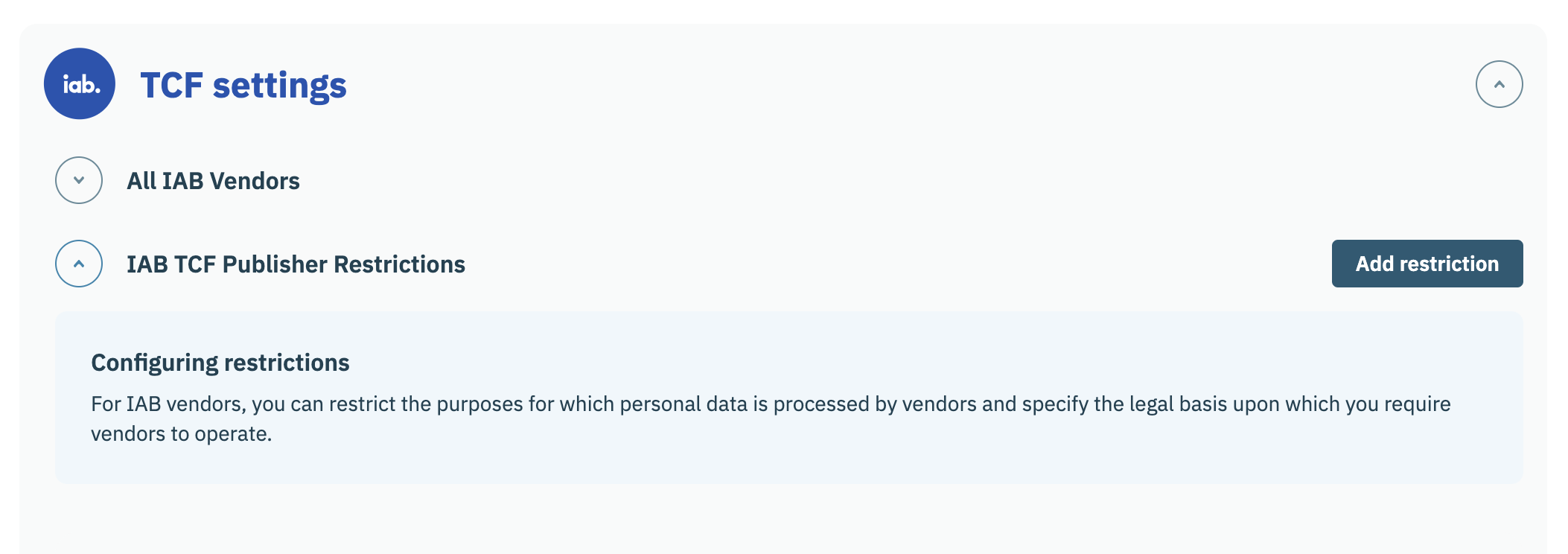Click the restrictions description paragraph text
This screenshot has width=1568, height=554.
770,404
